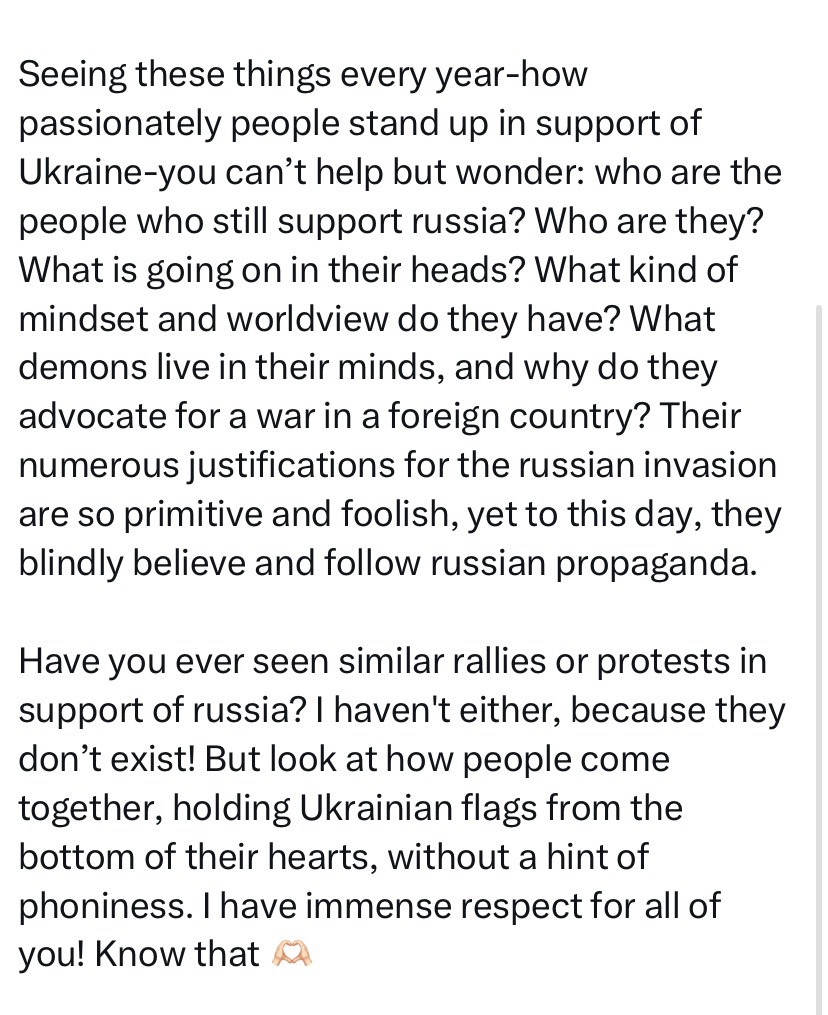
Task: Click the first paragraph's opening word "Seeing"
Action: 72,75
